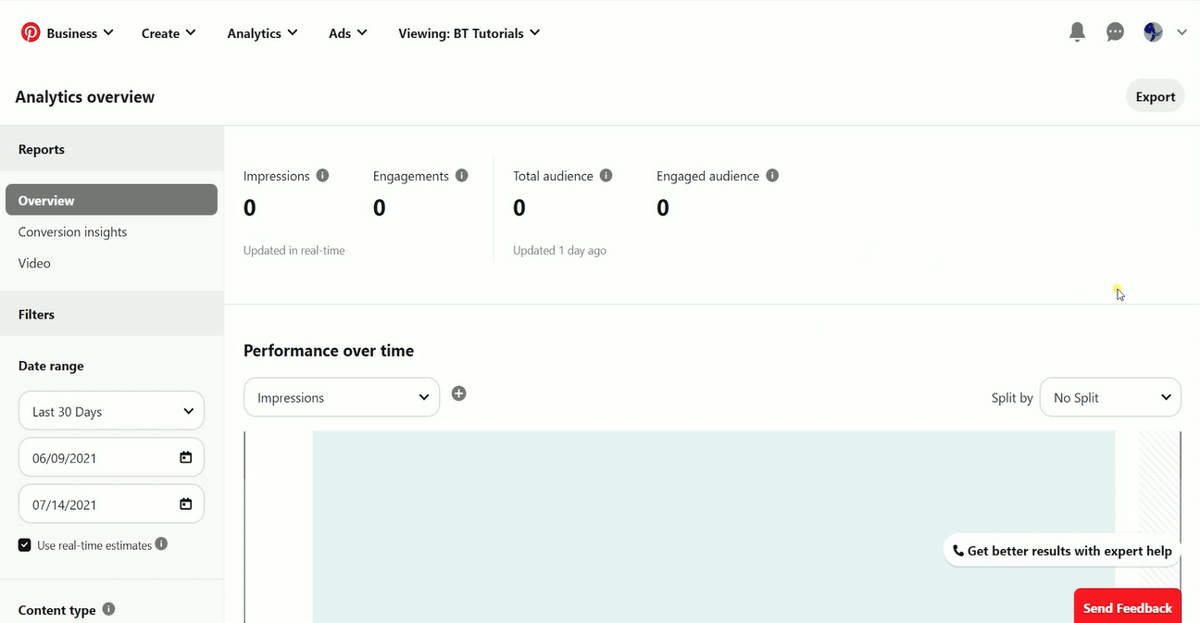
Task: Uncheck Use real-time estimates
Action: pyautogui.click(x=24, y=544)
